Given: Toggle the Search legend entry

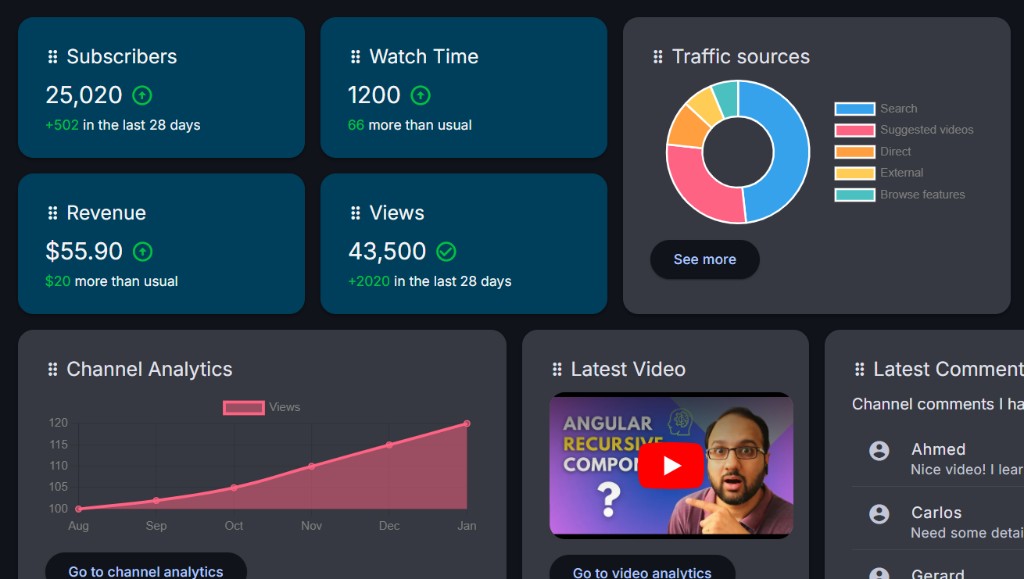Looking at the screenshot, I should 876,108.
